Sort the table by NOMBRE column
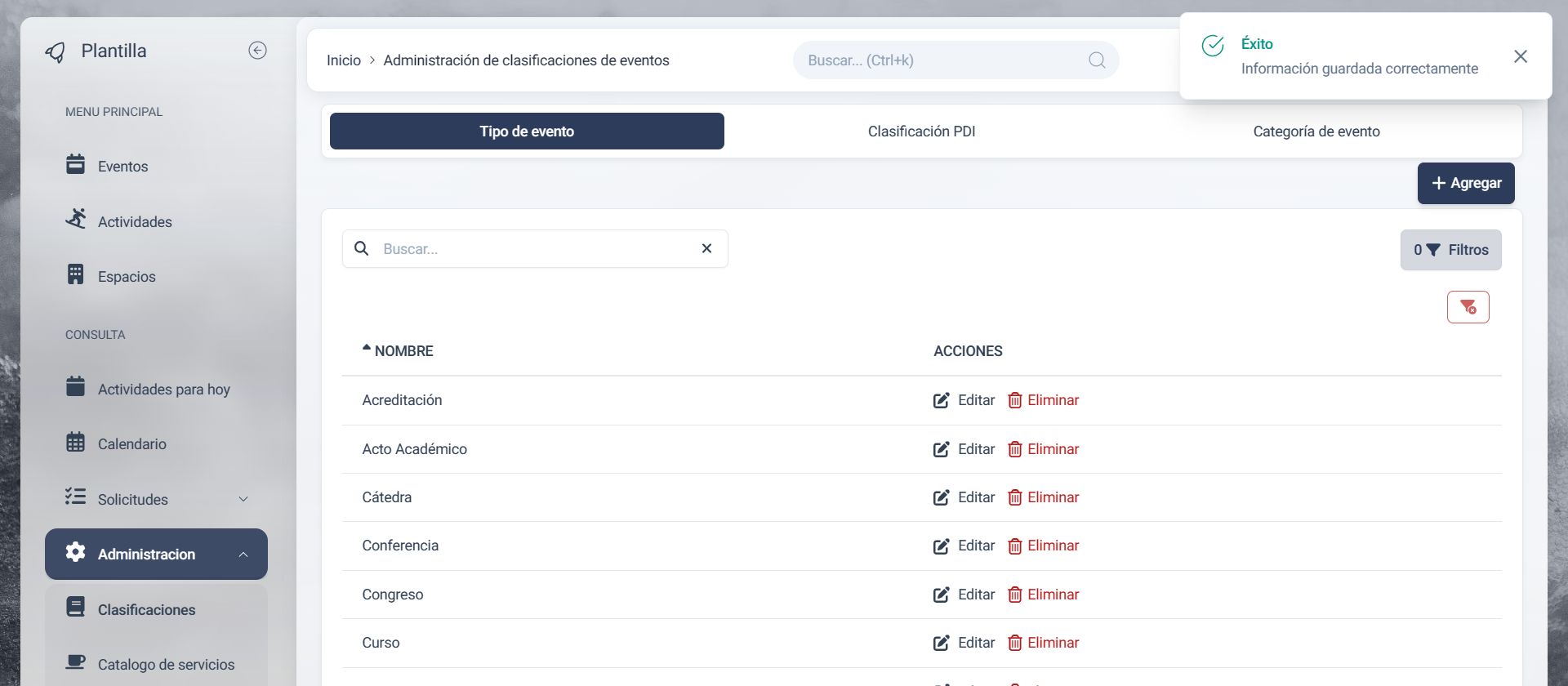The height and width of the screenshot is (686, 1568). point(403,351)
